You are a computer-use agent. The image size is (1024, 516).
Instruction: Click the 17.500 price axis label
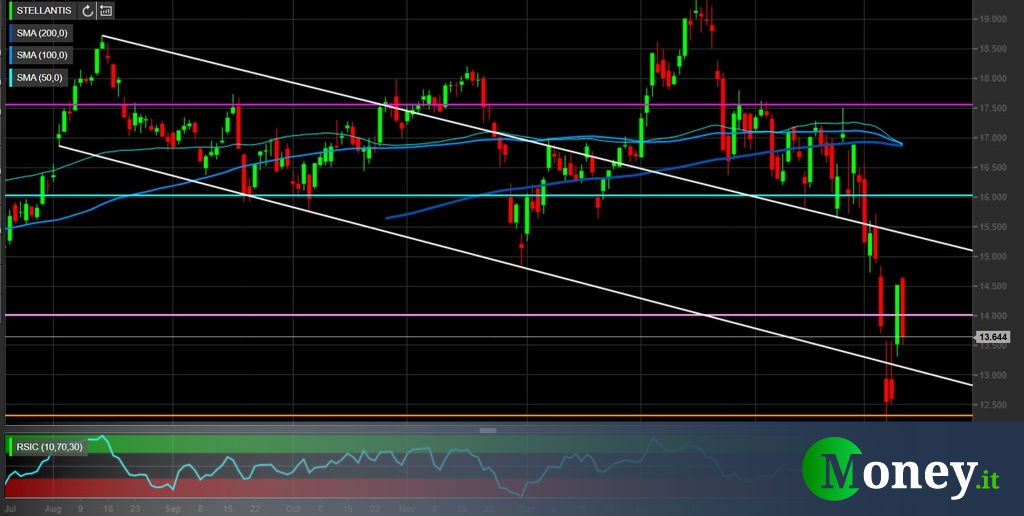point(992,108)
